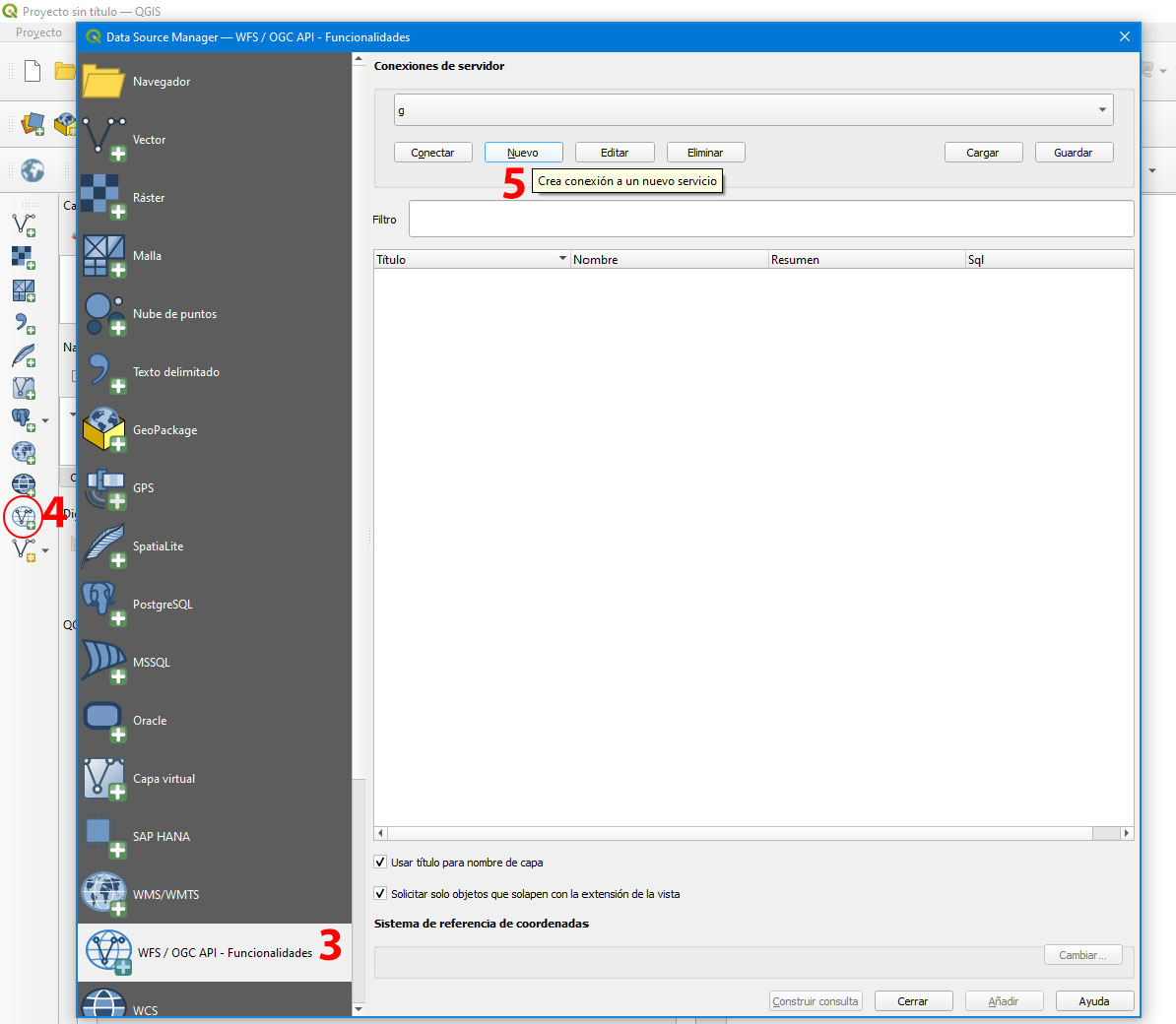Click Add SpatiaLite Layer icon in left toolbar
Image resolution: width=1176 pixels, height=1024 pixels.
(x=24, y=355)
